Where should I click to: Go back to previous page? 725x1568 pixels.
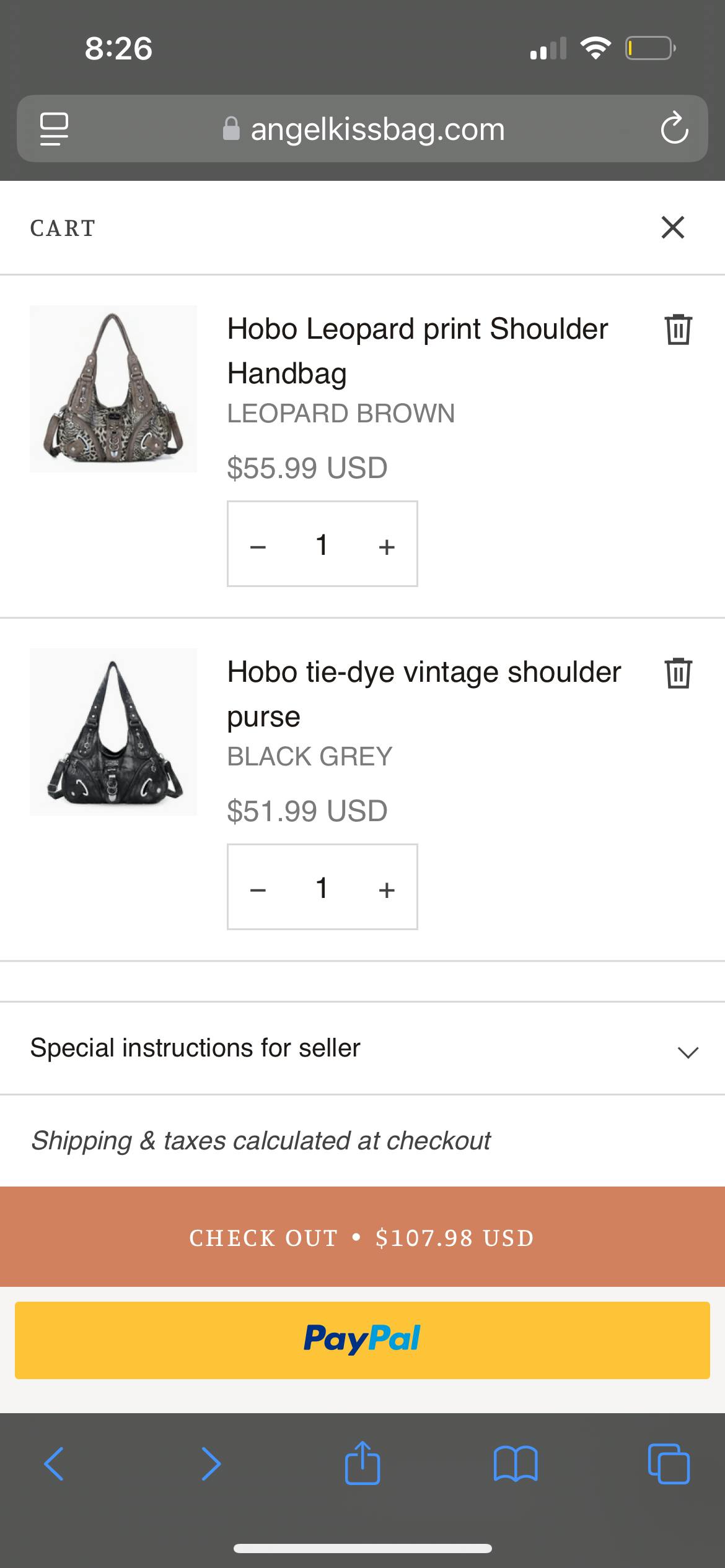click(x=55, y=1464)
